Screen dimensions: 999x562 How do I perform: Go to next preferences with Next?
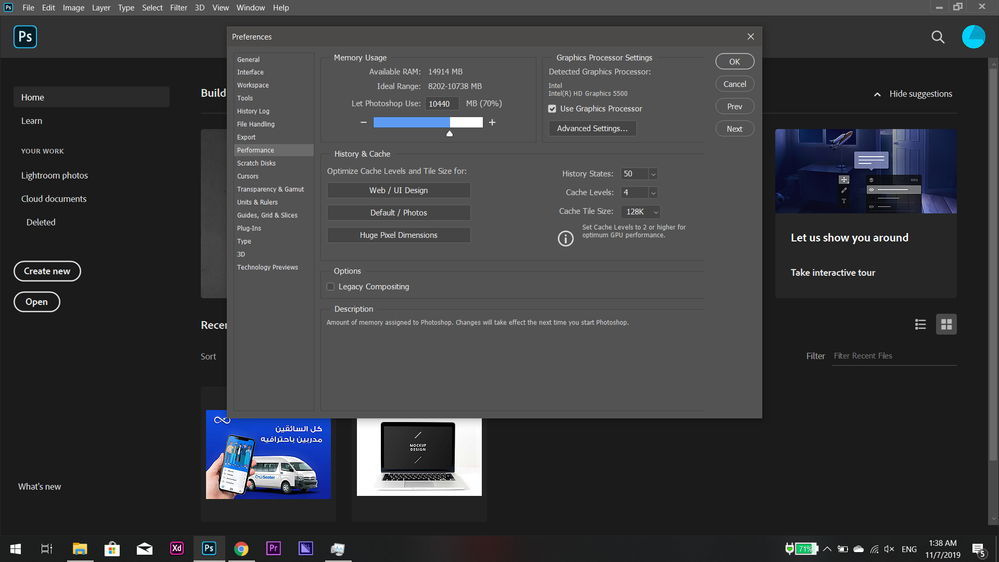(735, 129)
